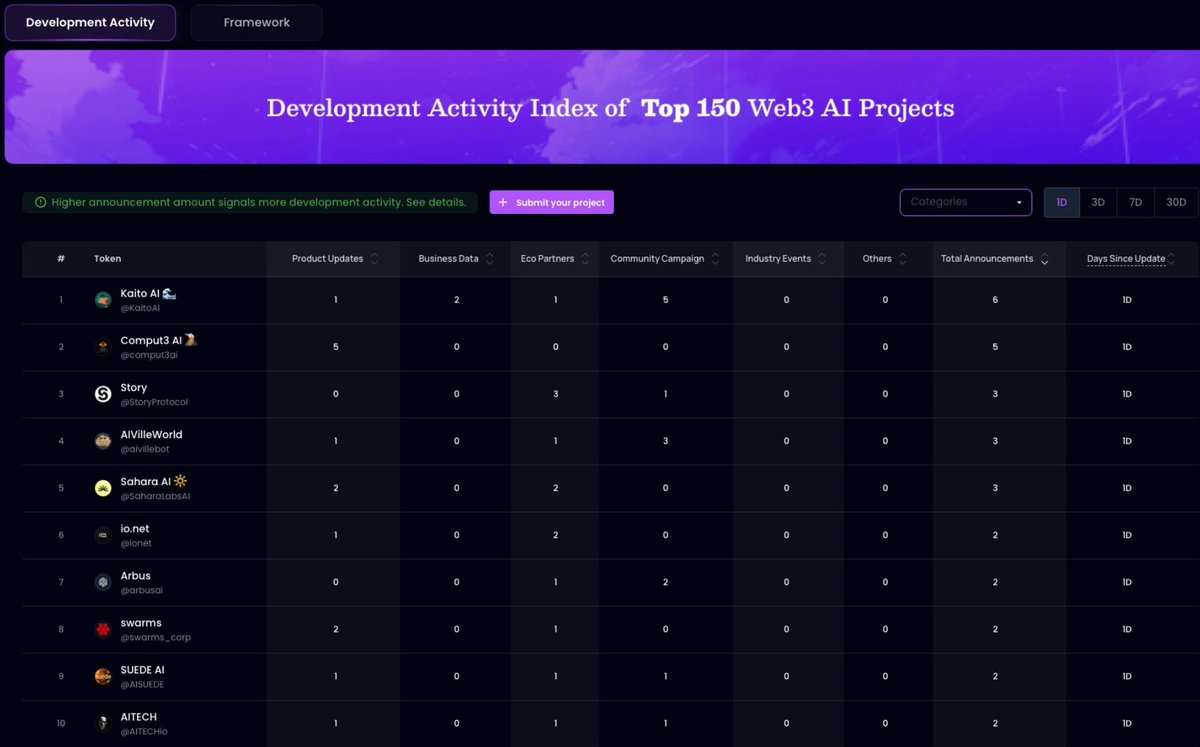Click Comput3 AI's product updates value 5
This screenshot has height=747, width=1200.
[336, 347]
